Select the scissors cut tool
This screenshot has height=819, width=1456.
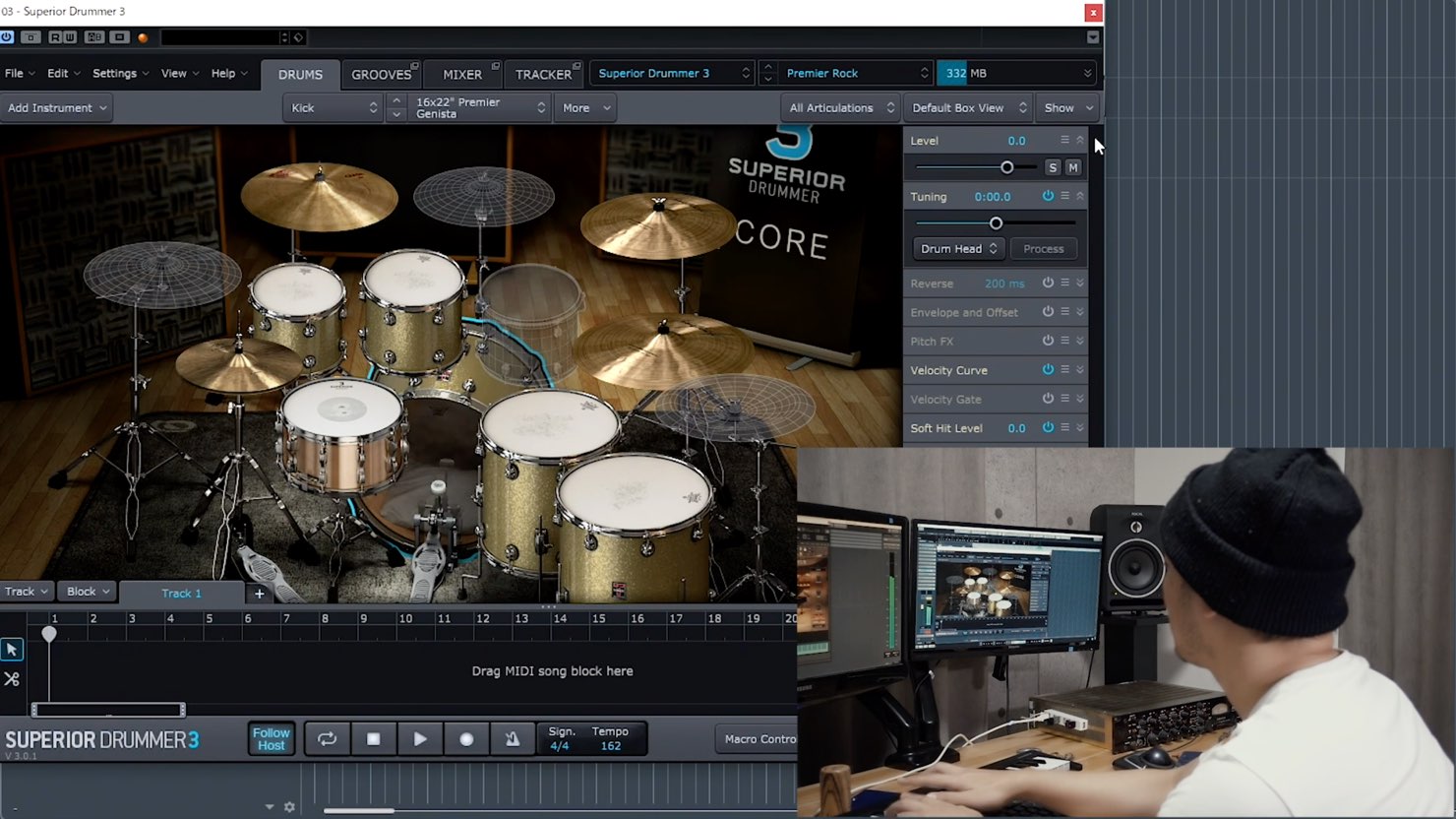[12, 679]
